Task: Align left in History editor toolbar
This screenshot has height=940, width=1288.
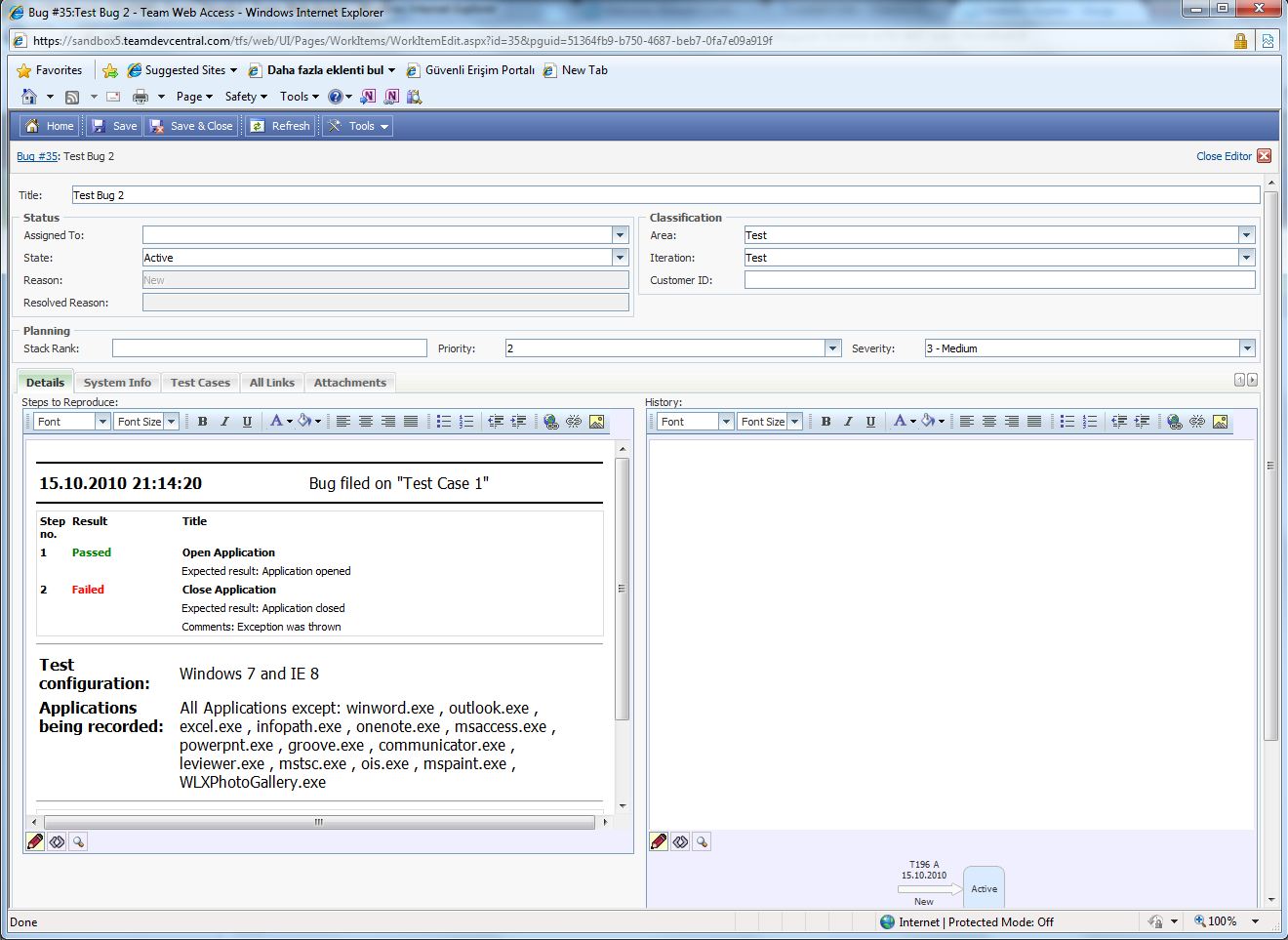Action: coord(967,422)
